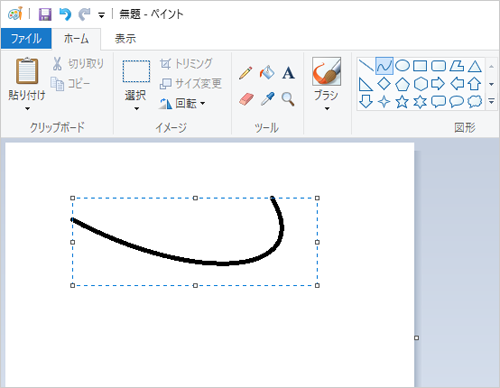Click the top-left handle of curve selection
The image size is (500, 388).
(x=73, y=198)
